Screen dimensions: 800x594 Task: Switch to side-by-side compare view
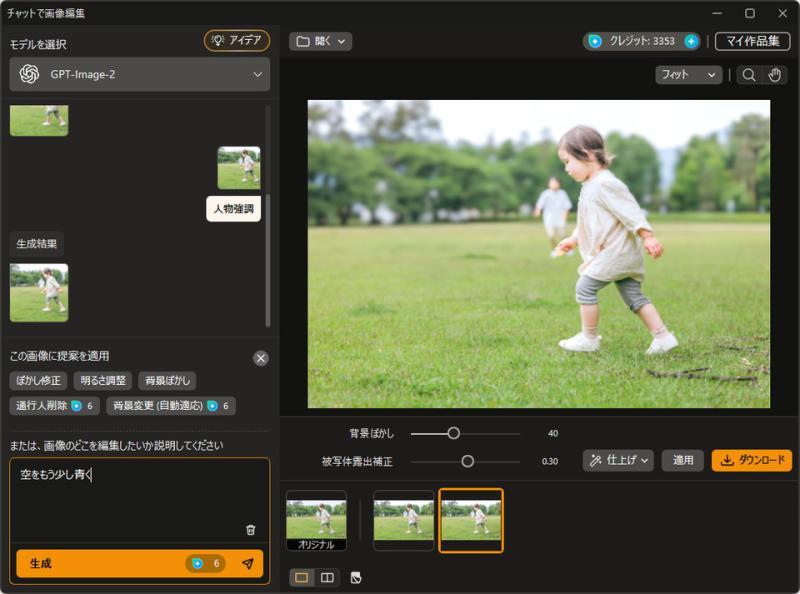tap(327, 577)
